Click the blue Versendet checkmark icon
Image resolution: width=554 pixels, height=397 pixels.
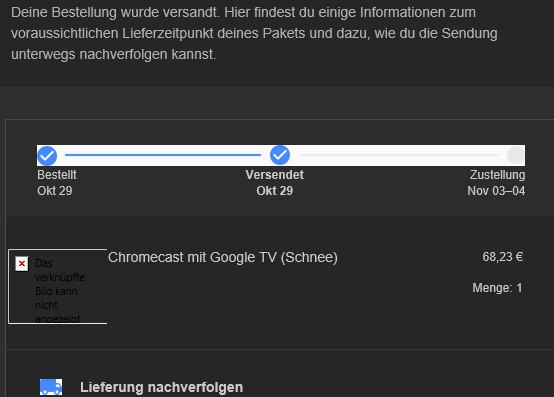pos(280,155)
